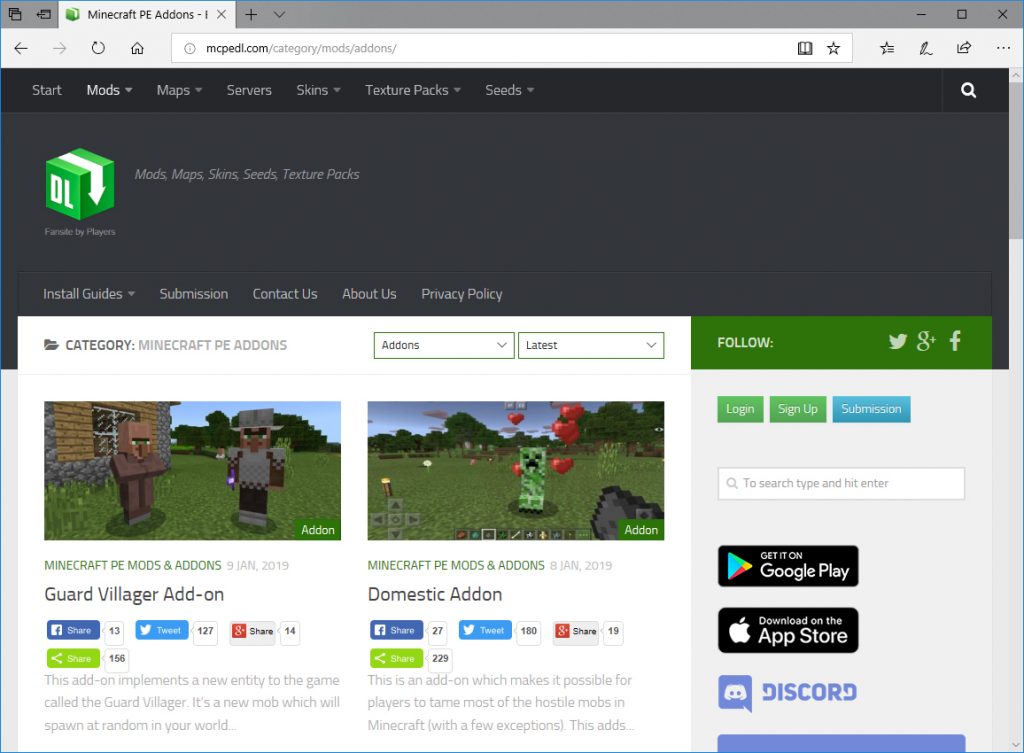Open the Servers menu item
Screen dimensions: 1024x753
pyautogui.click(x=249, y=90)
